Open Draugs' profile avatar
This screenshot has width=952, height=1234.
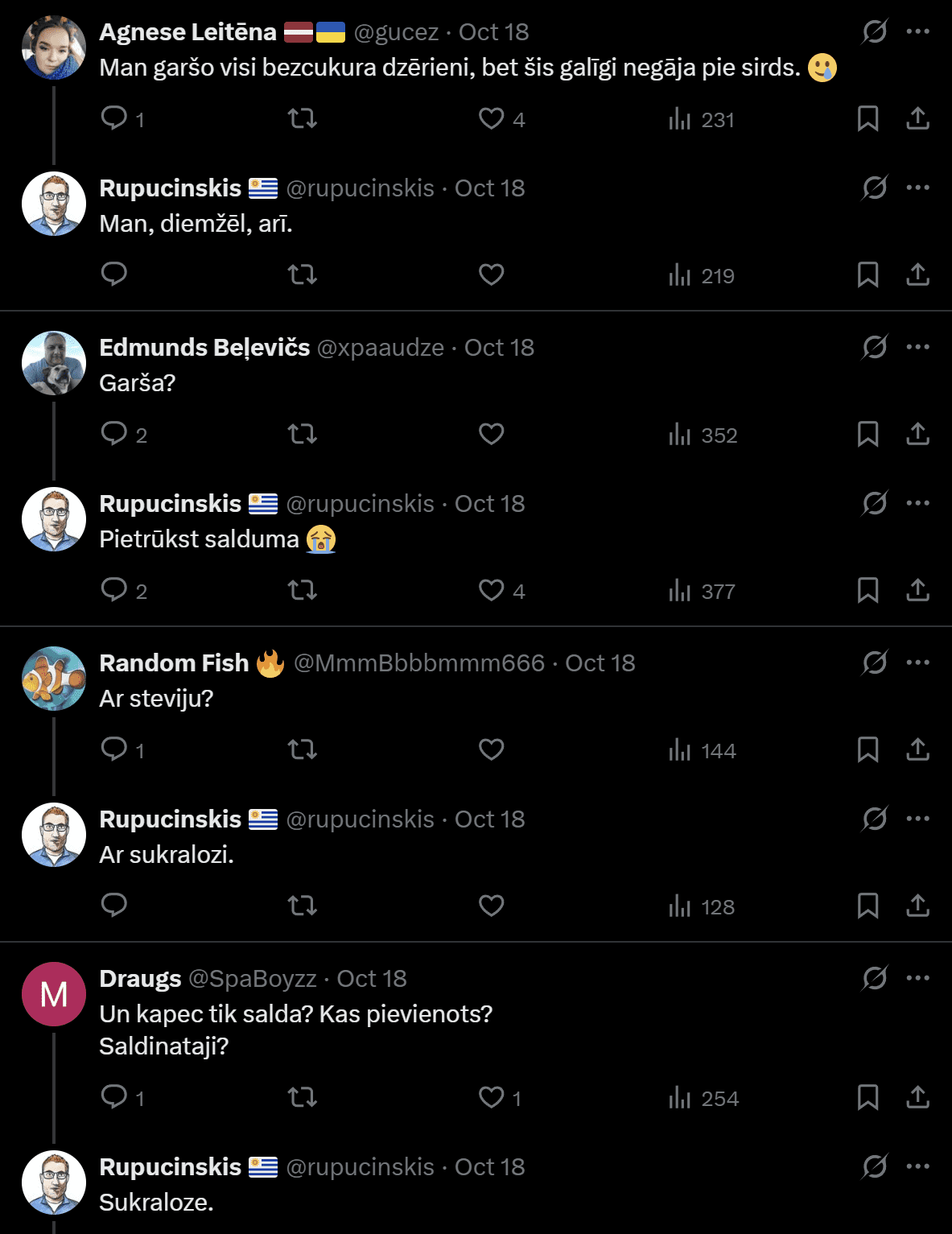point(54,994)
